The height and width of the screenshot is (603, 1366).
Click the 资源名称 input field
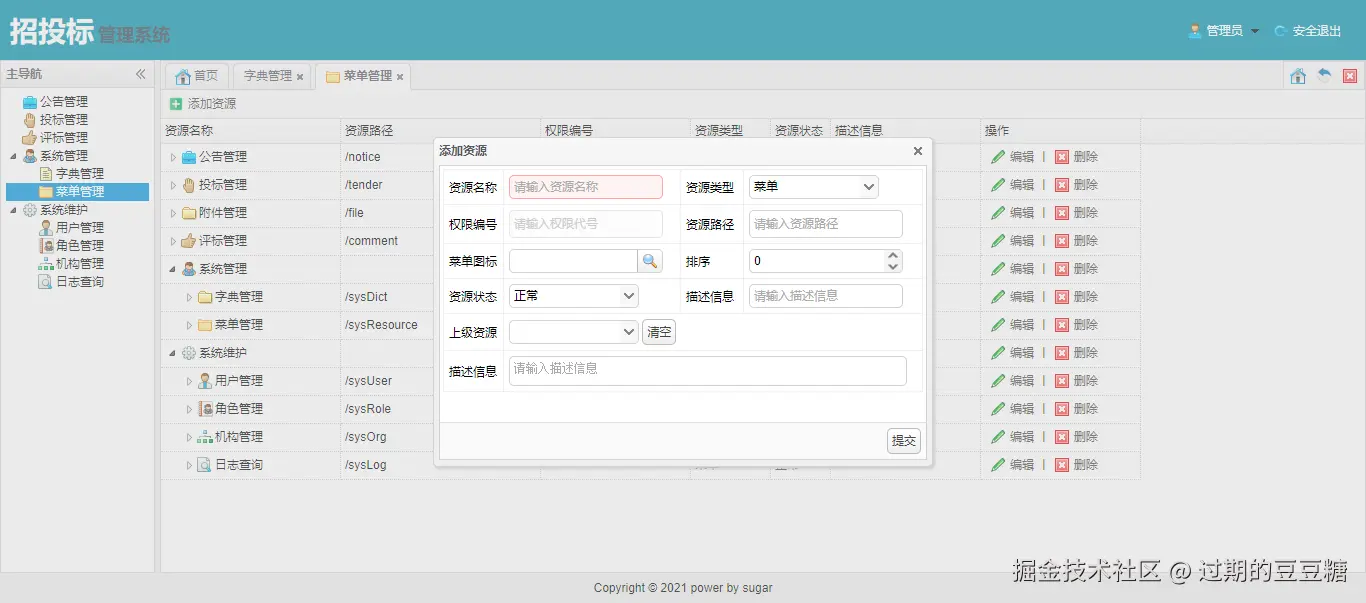click(586, 187)
